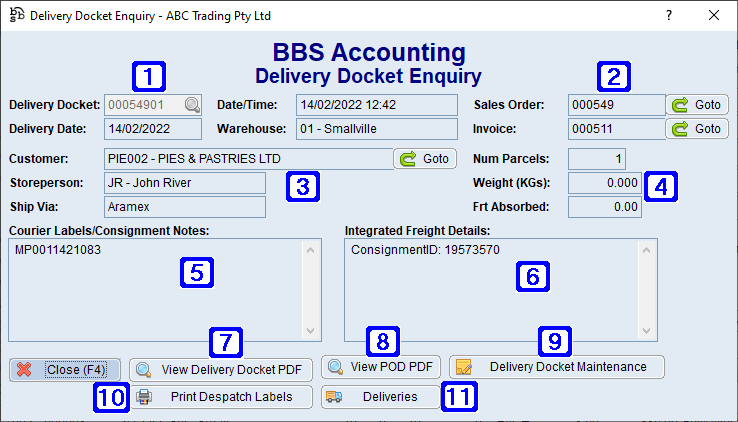Go to customer PIE002 record
The height and width of the screenshot is (422, 738).
coord(425,159)
